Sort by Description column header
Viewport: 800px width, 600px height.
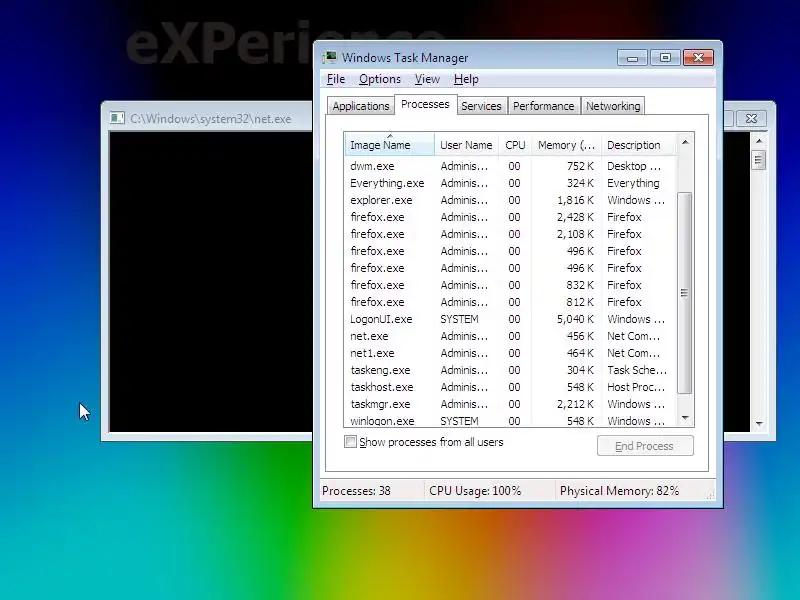point(639,145)
